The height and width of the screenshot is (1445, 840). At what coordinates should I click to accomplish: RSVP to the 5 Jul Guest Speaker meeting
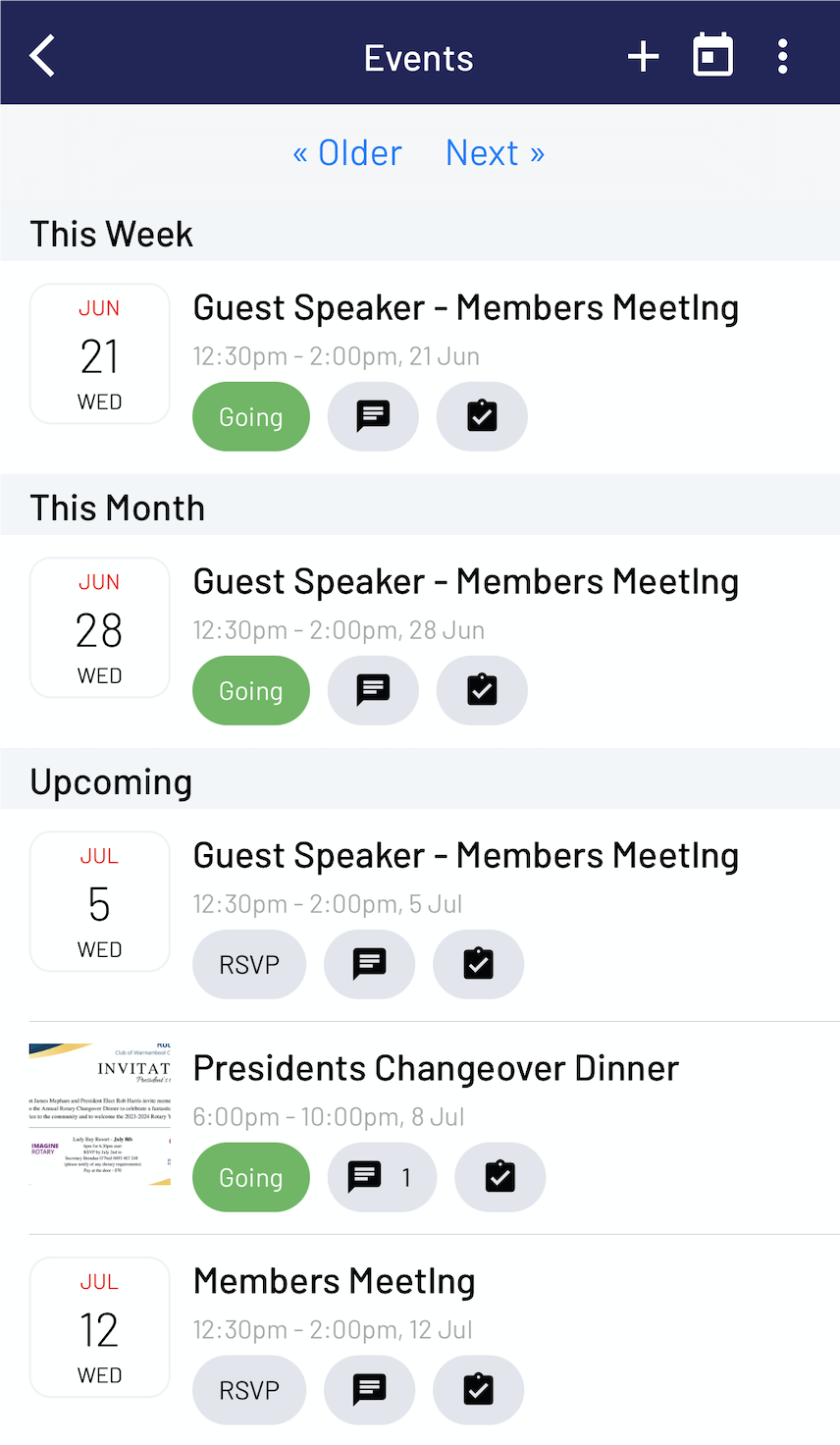pyautogui.click(x=249, y=964)
